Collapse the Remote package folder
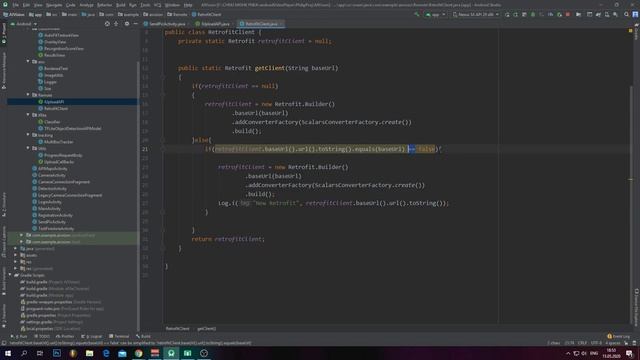This screenshot has height=360, width=640. [28, 95]
